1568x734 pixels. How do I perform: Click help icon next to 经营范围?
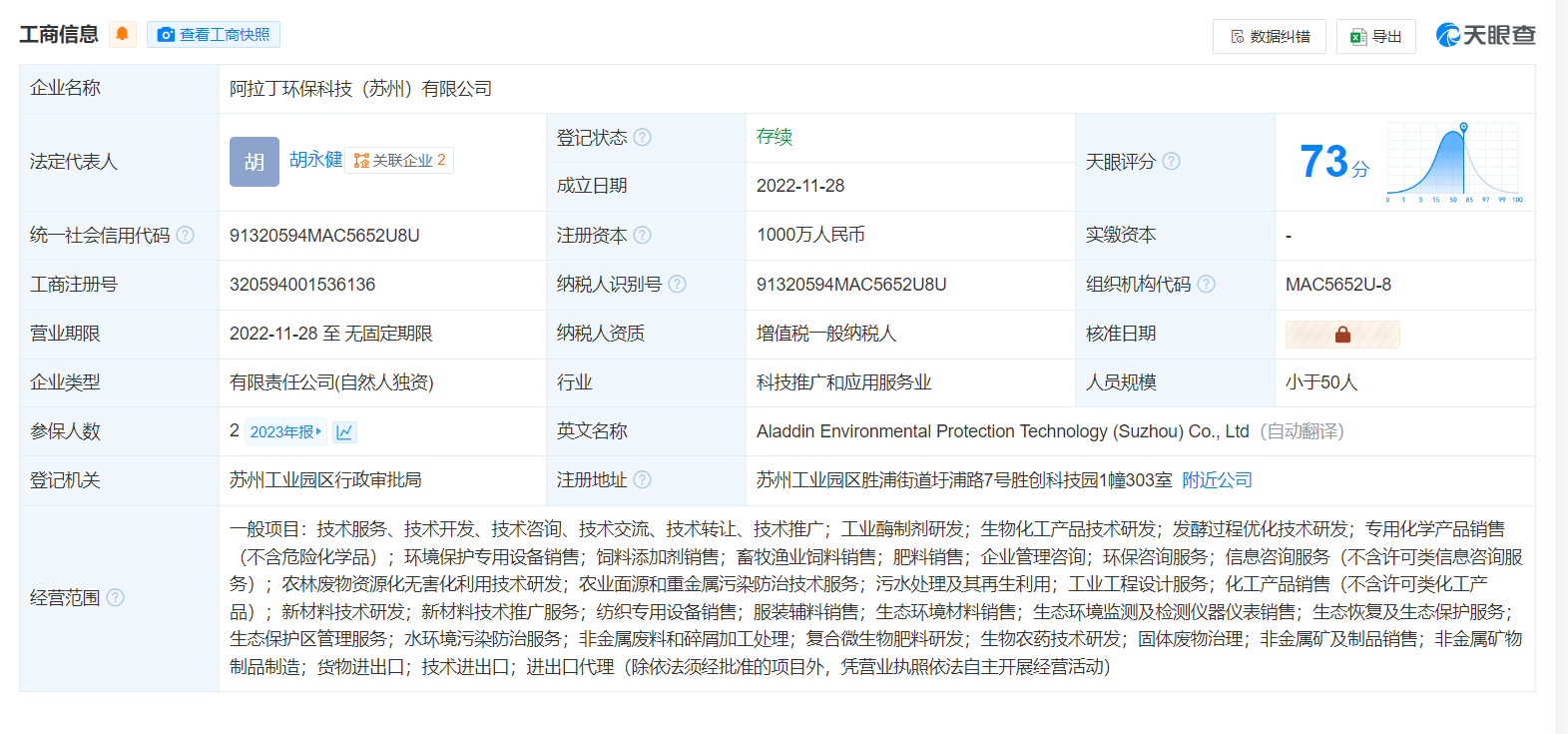tap(116, 597)
